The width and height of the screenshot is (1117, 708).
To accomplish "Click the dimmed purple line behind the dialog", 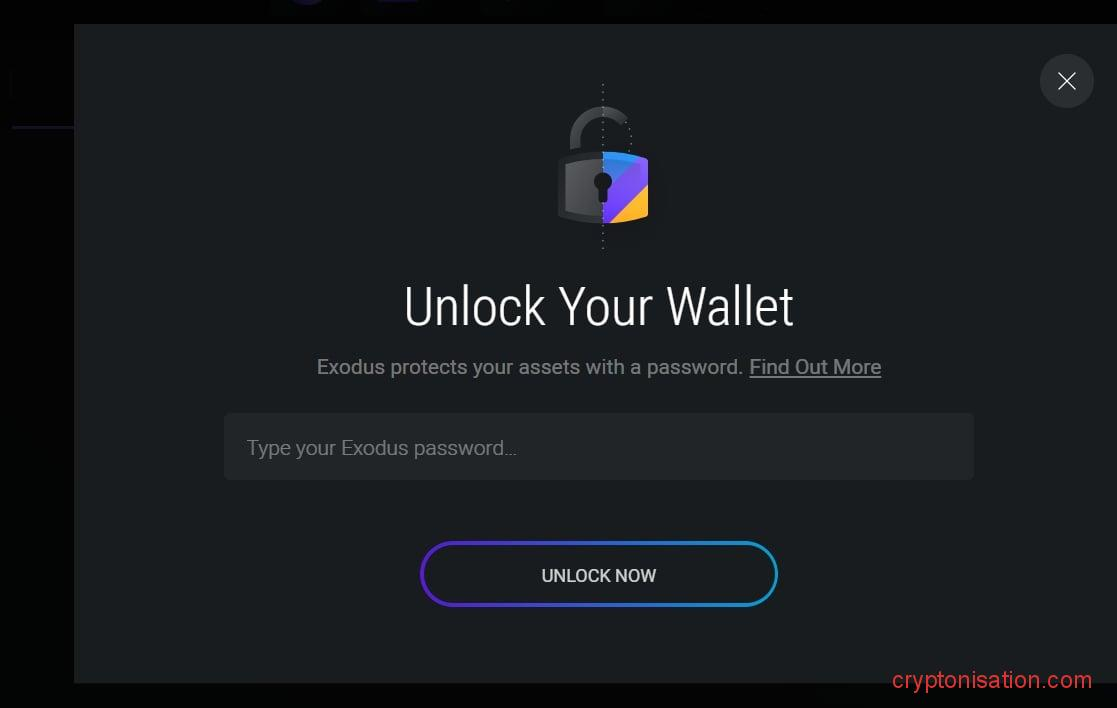I will click(x=43, y=127).
